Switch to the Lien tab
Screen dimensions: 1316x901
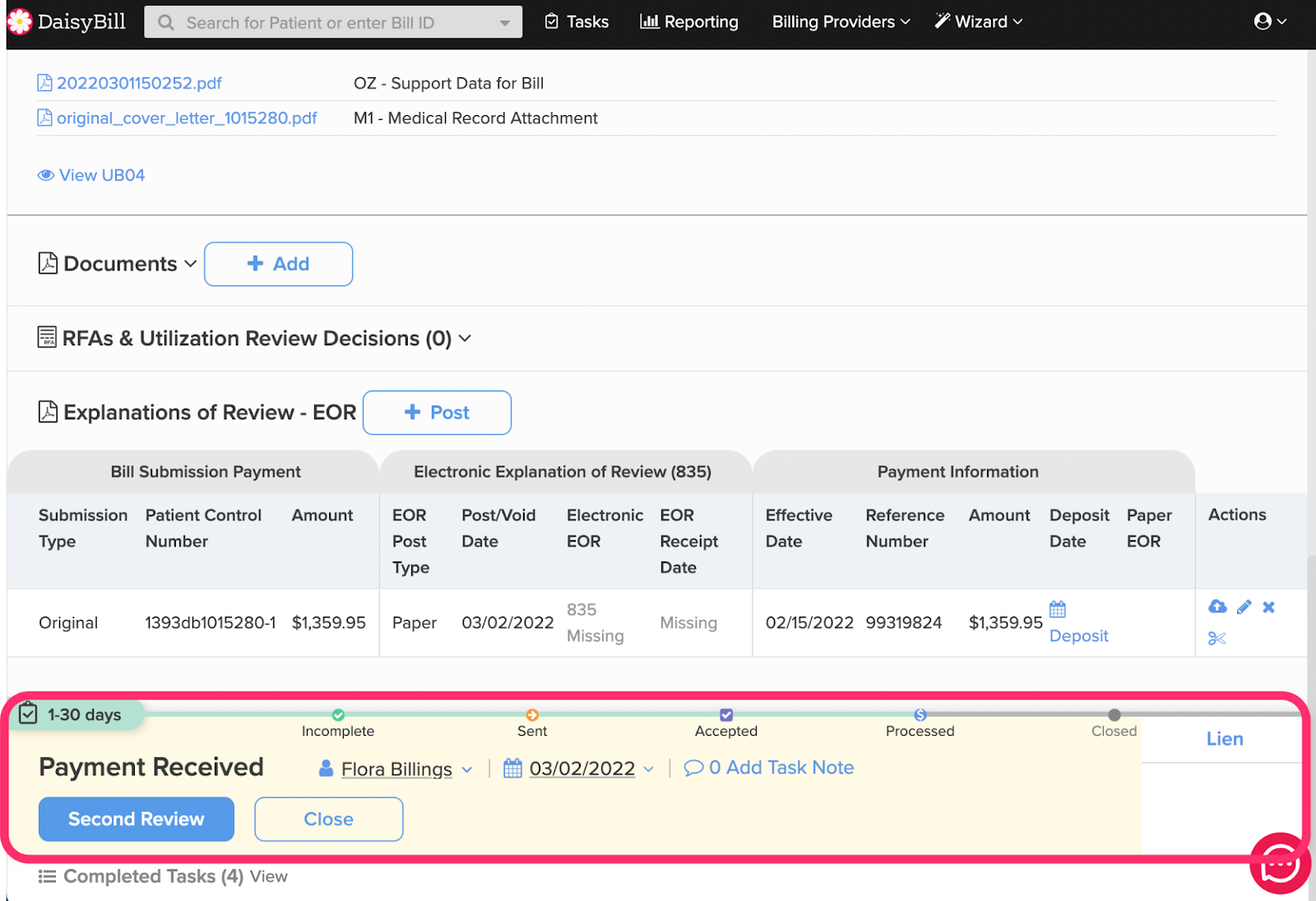pyautogui.click(x=1225, y=739)
